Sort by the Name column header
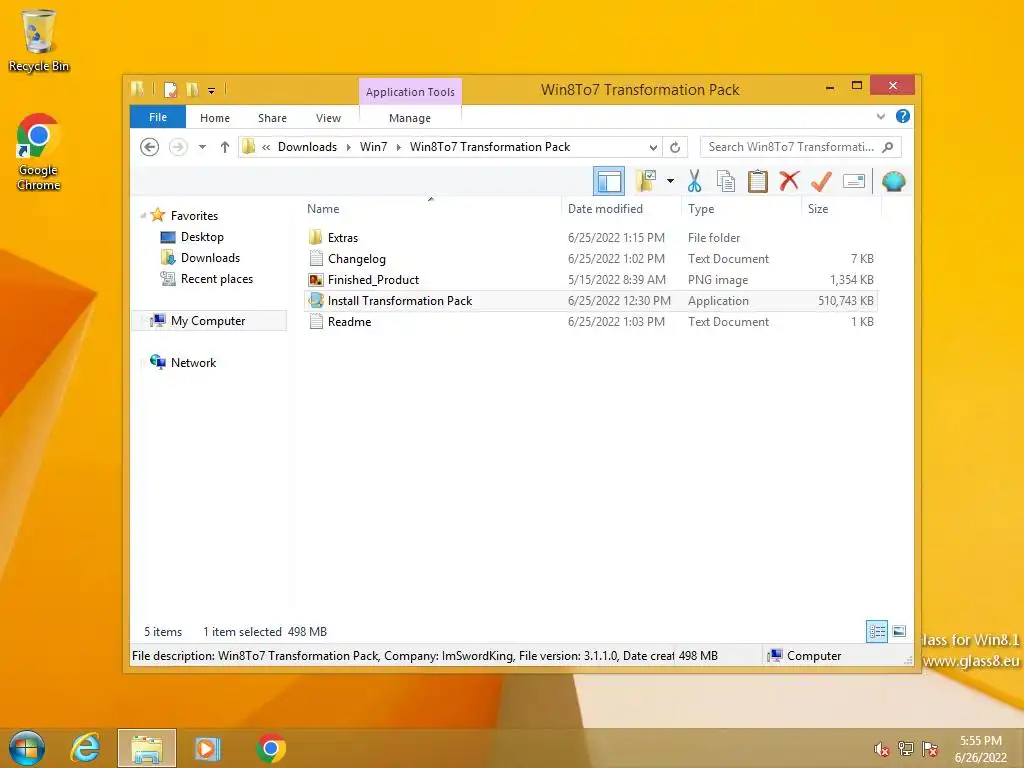This screenshot has width=1024, height=768. pyautogui.click(x=431, y=208)
